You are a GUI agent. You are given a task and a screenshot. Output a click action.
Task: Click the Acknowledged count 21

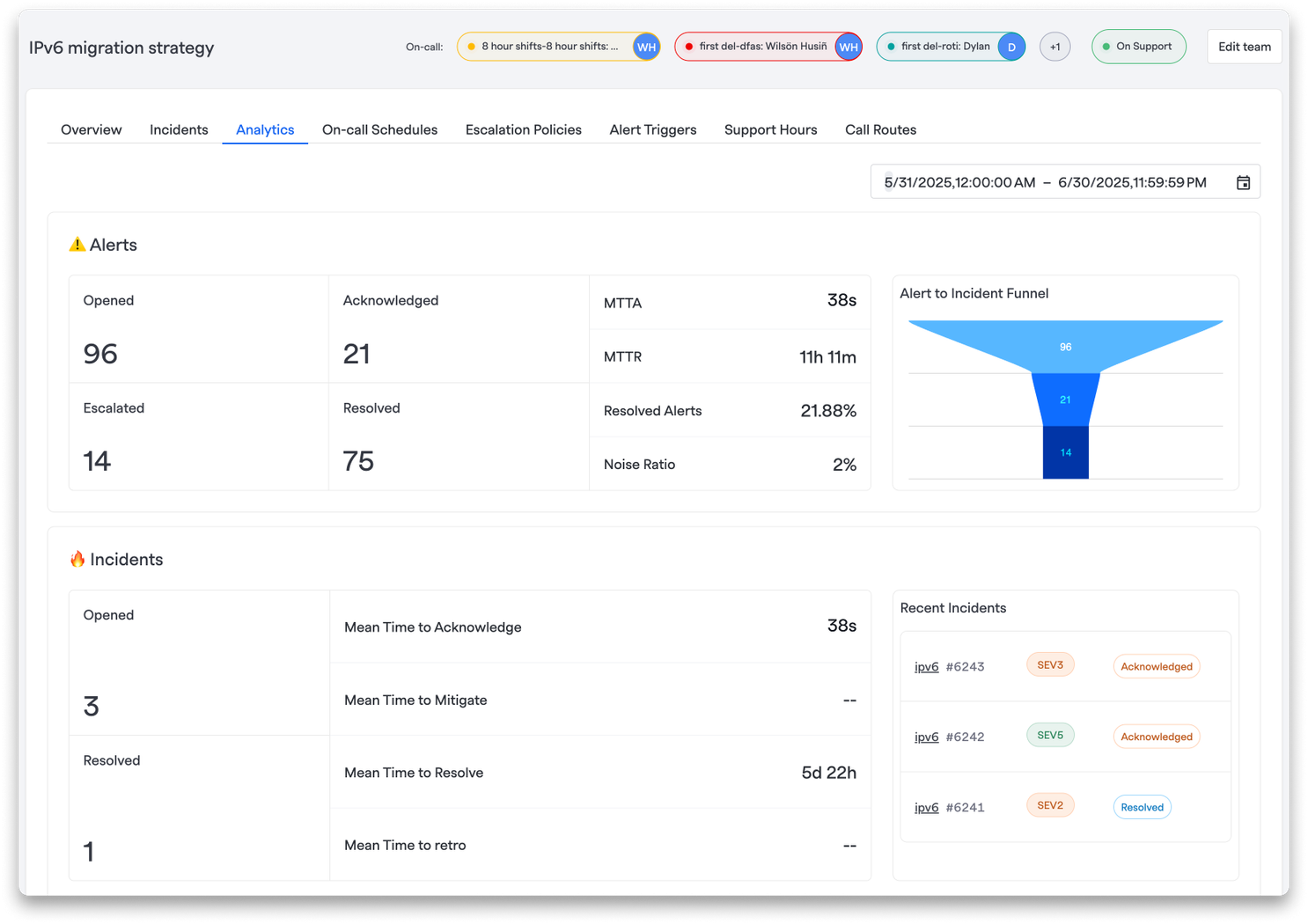(356, 354)
